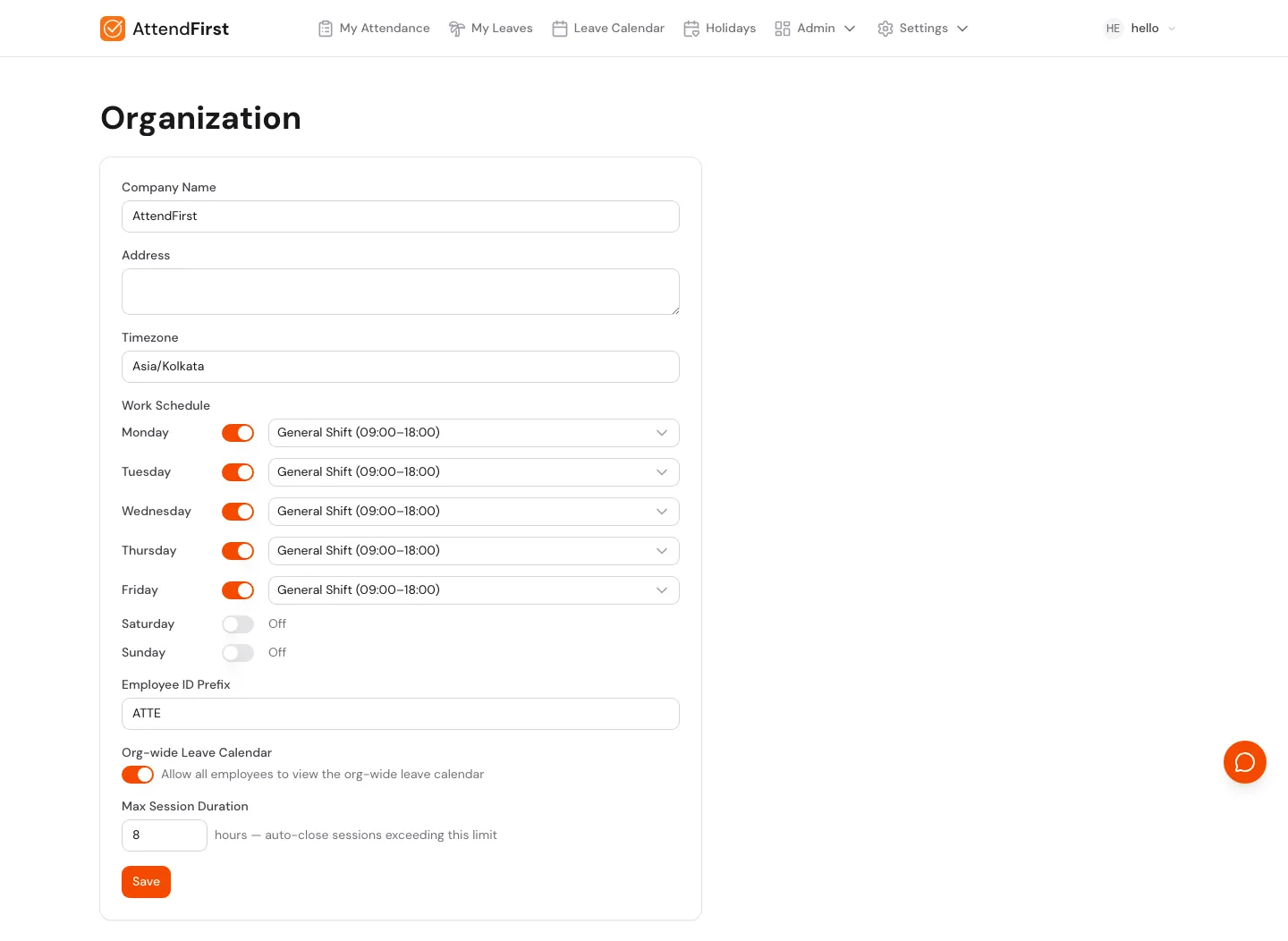Screen dimensions: 1288x941
Task: Click inside the Employee ID Prefix field
Action: click(400, 714)
